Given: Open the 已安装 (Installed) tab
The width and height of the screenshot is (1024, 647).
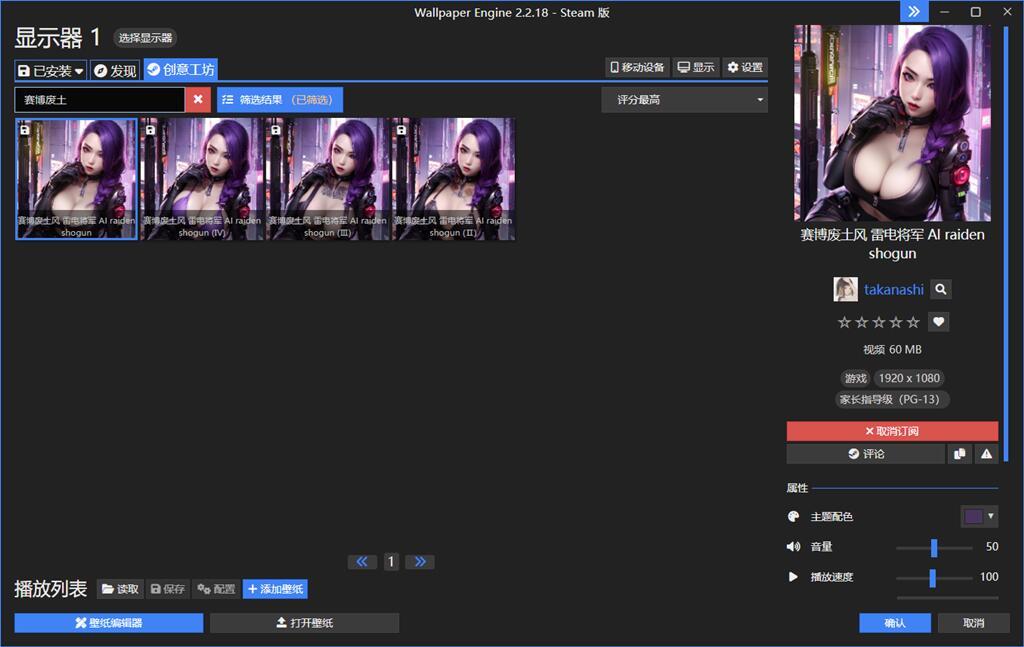Looking at the screenshot, I should pos(51,71).
